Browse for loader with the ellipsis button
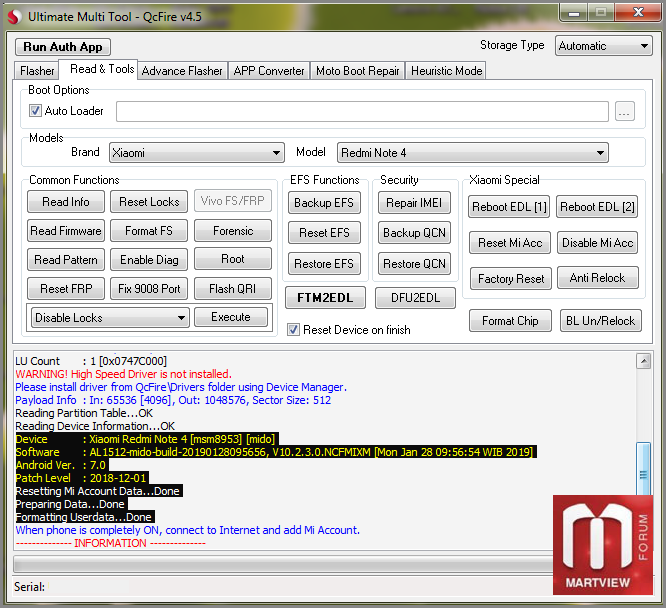Viewport: 666px width, 608px height. tap(624, 111)
